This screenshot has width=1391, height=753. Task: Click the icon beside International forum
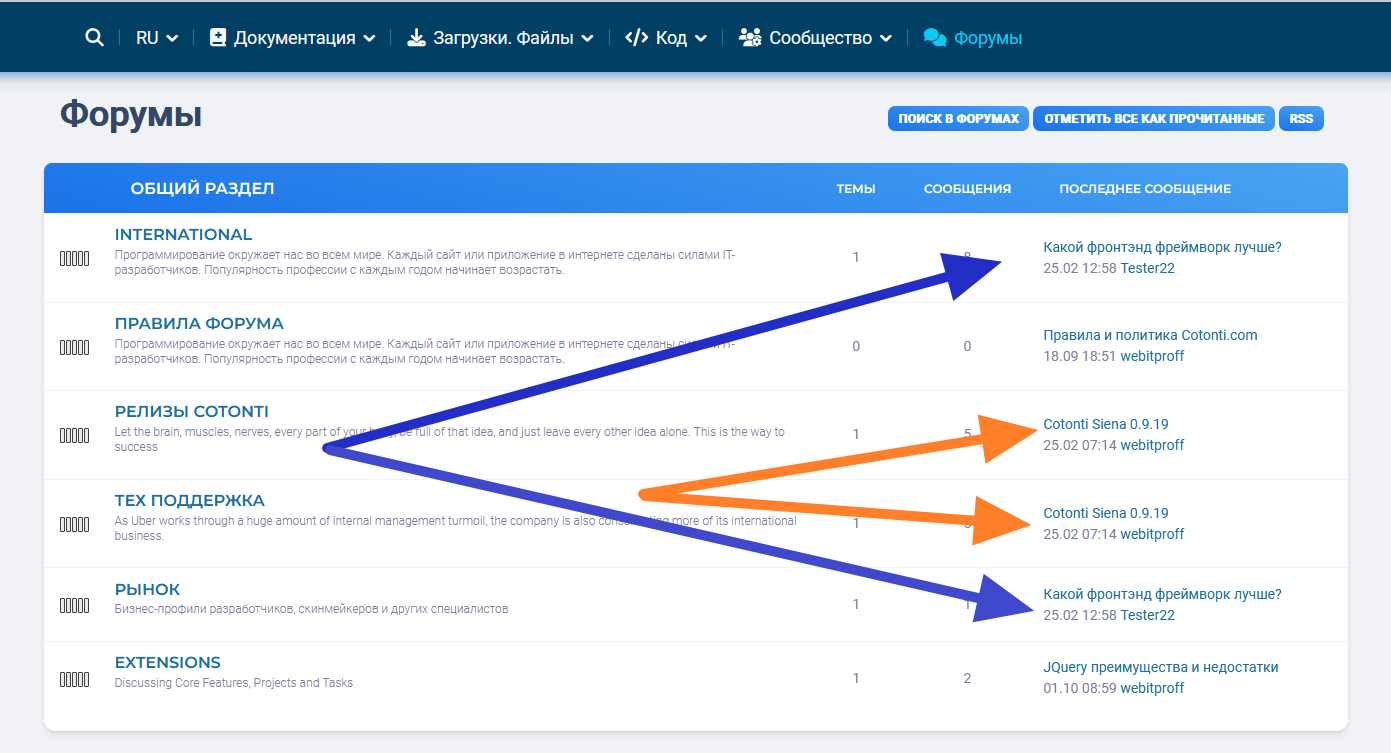(75, 259)
